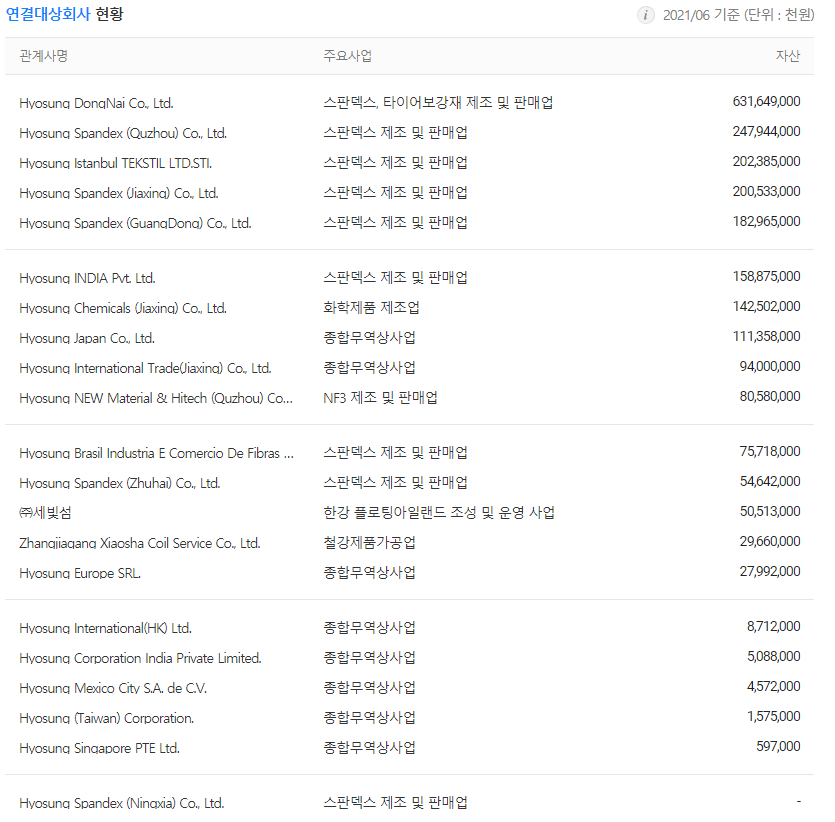
Task: Click asset value 247,944,000
Action: tap(766, 131)
